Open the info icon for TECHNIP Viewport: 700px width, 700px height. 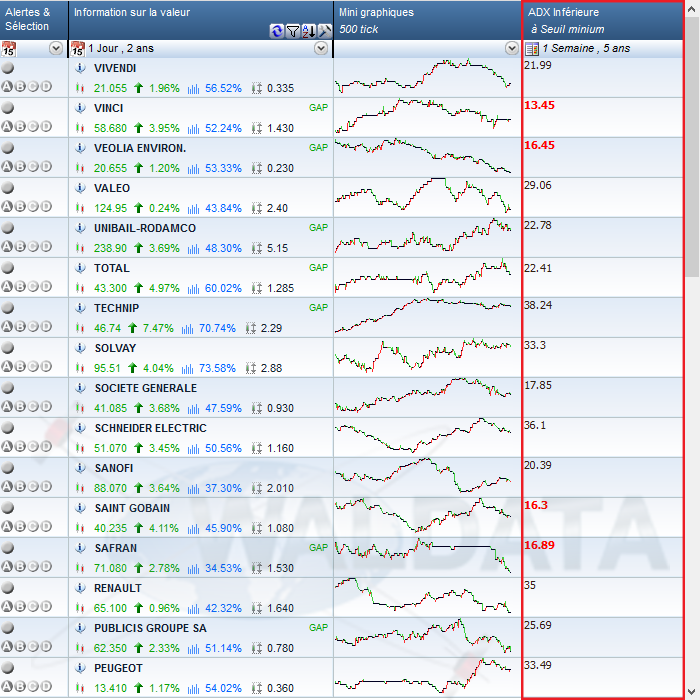pyautogui.click(x=80, y=308)
